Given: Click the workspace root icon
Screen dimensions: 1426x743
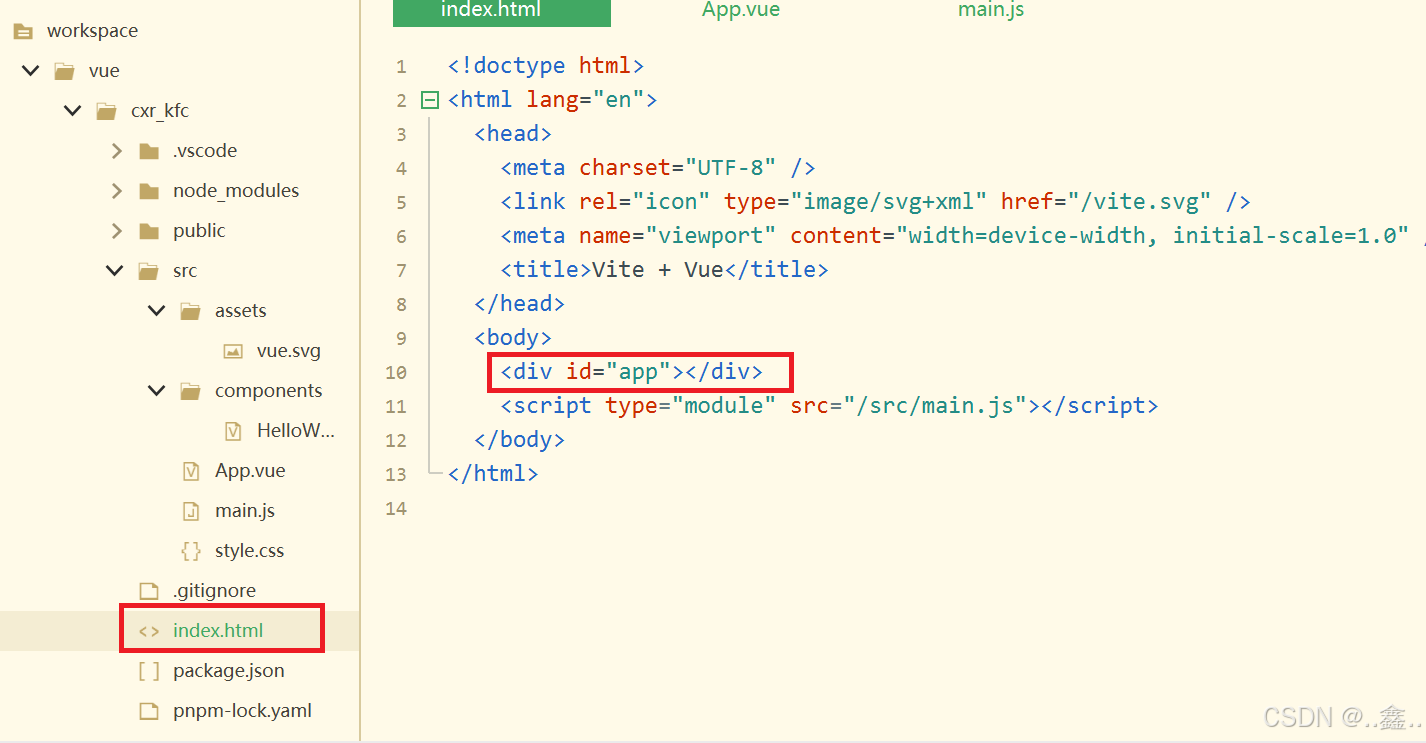Looking at the screenshot, I should tap(22, 31).
